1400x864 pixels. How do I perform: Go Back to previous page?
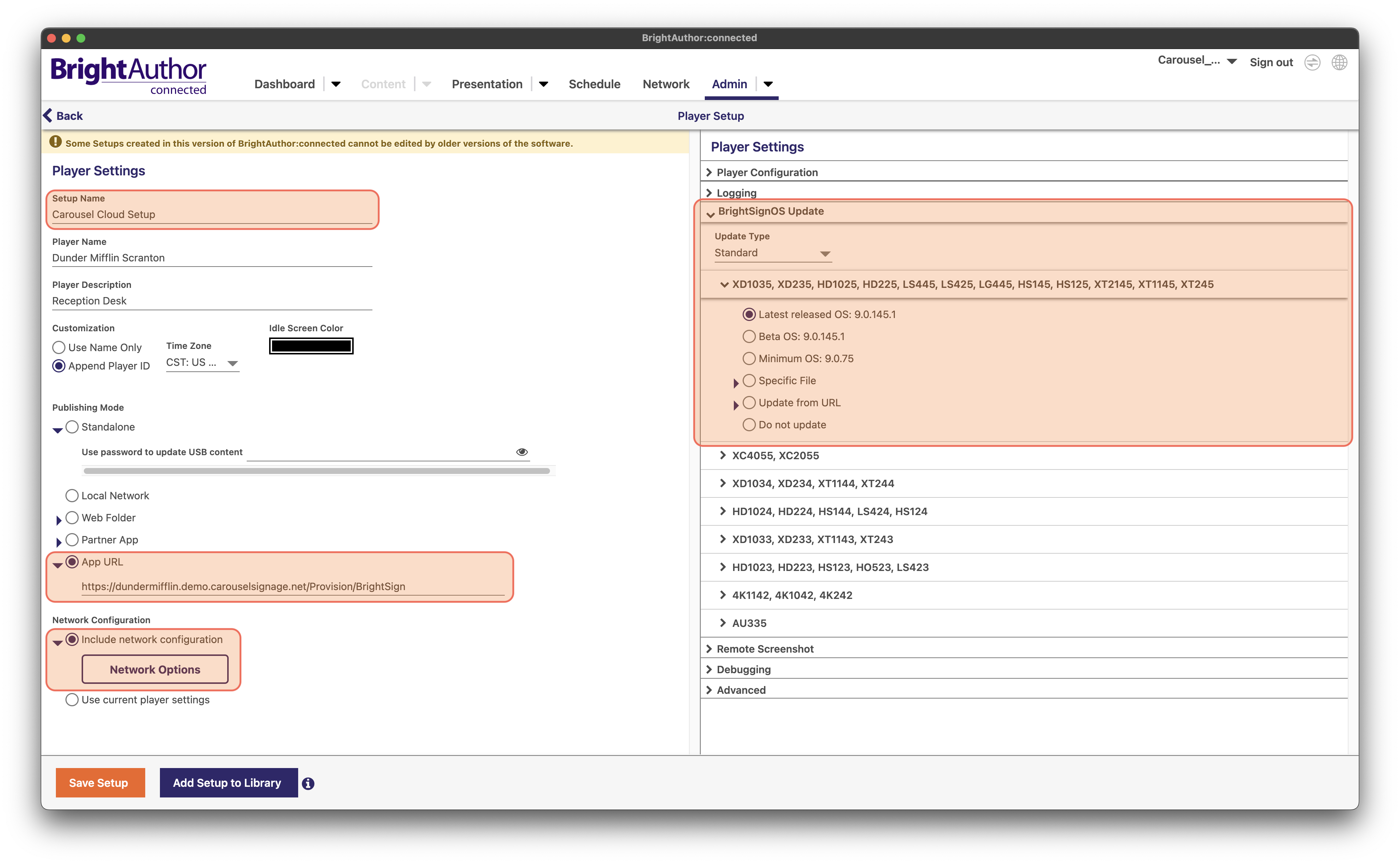64,115
